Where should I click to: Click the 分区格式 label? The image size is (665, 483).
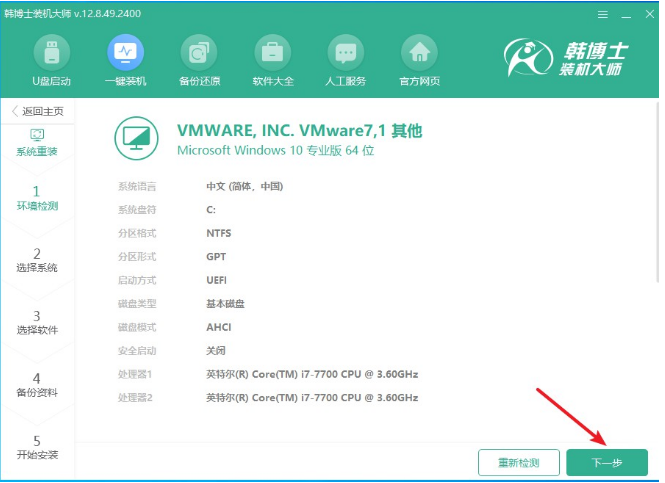[x=137, y=233]
